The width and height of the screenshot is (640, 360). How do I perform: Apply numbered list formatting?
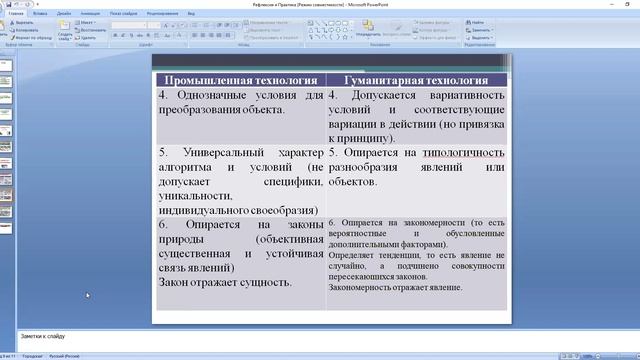click(x=207, y=25)
